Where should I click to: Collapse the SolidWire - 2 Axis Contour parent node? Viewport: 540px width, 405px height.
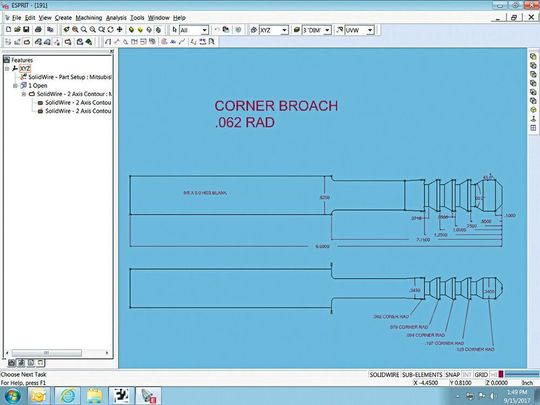pos(24,94)
